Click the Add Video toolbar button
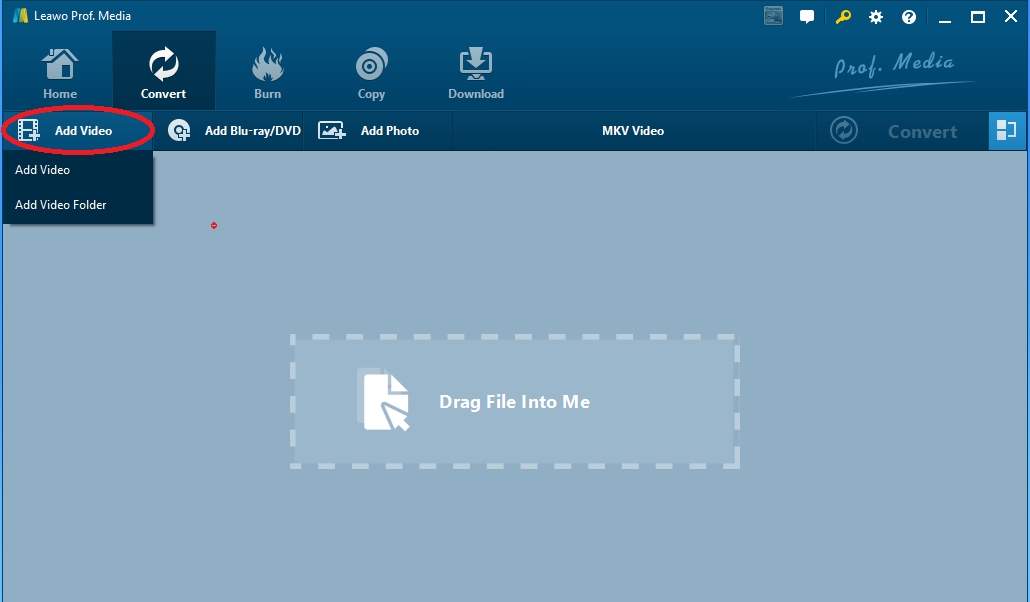 (x=78, y=131)
